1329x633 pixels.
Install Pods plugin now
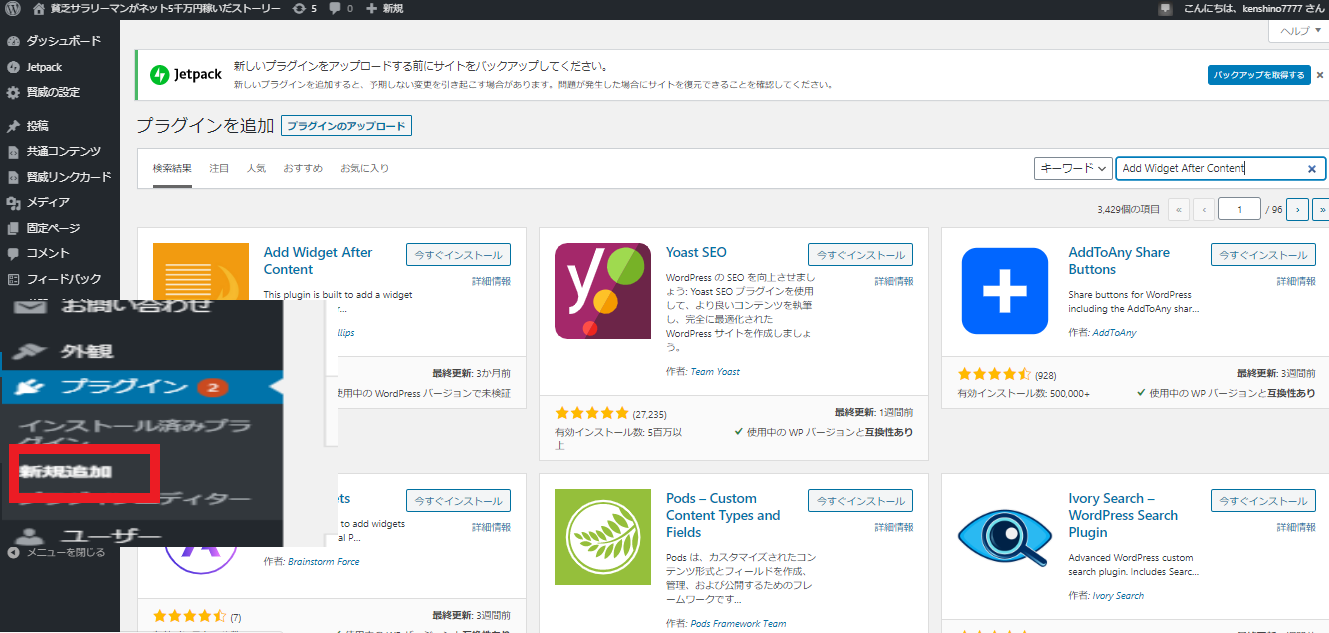pyautogui.click(x=861, y=501)
